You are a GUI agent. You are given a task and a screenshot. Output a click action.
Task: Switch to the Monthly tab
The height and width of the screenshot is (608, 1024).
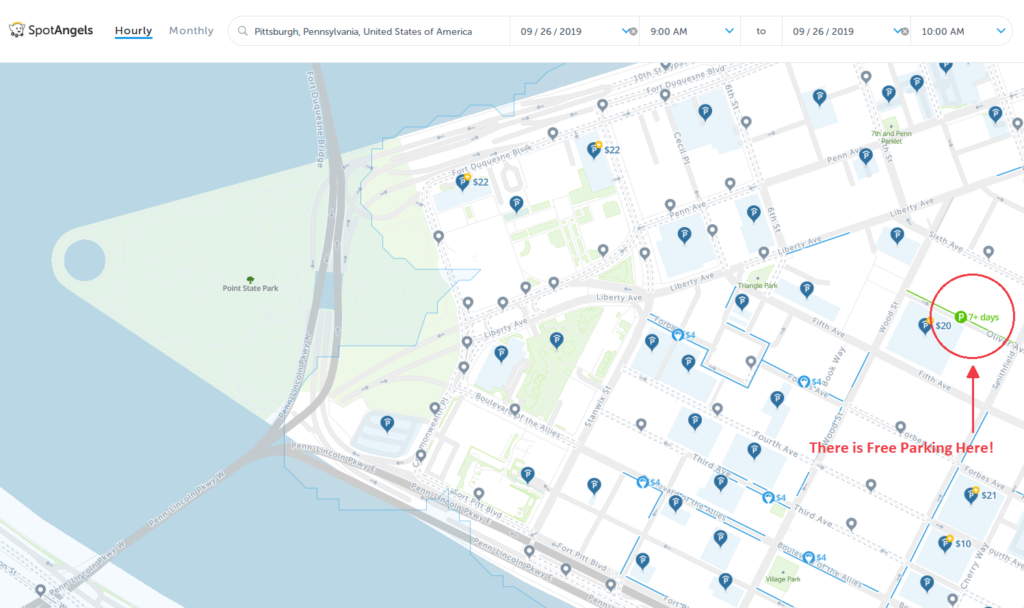click(191, 30)
